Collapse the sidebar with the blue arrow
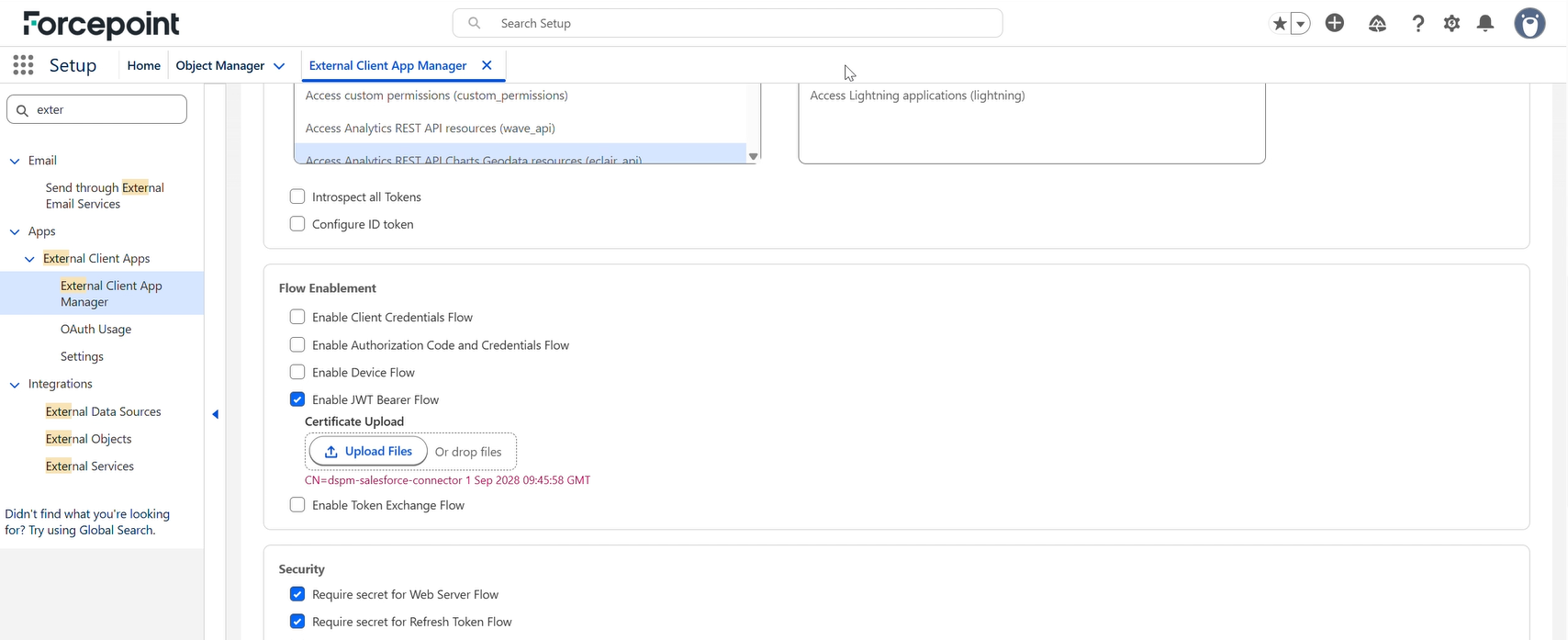The image size is (1568, 640). tap(215, 414)
